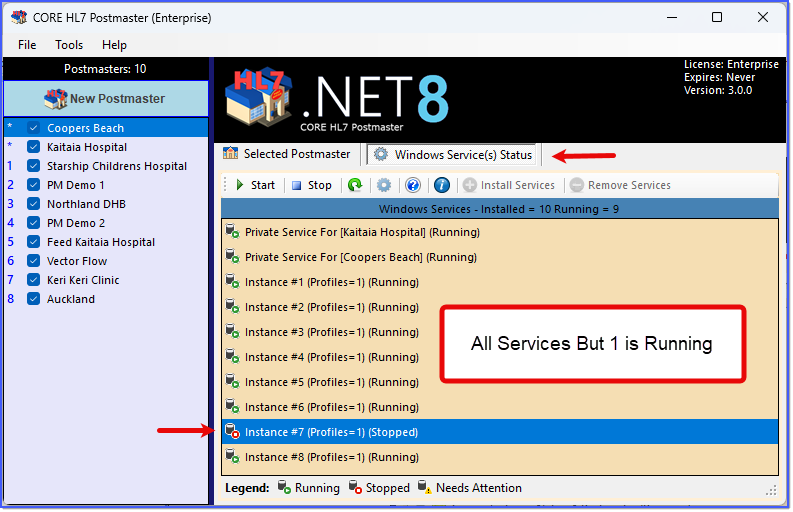793x512 pixels.
Task: Toggle the PM Demo 1 checkbox
Action: coord(33,185)
